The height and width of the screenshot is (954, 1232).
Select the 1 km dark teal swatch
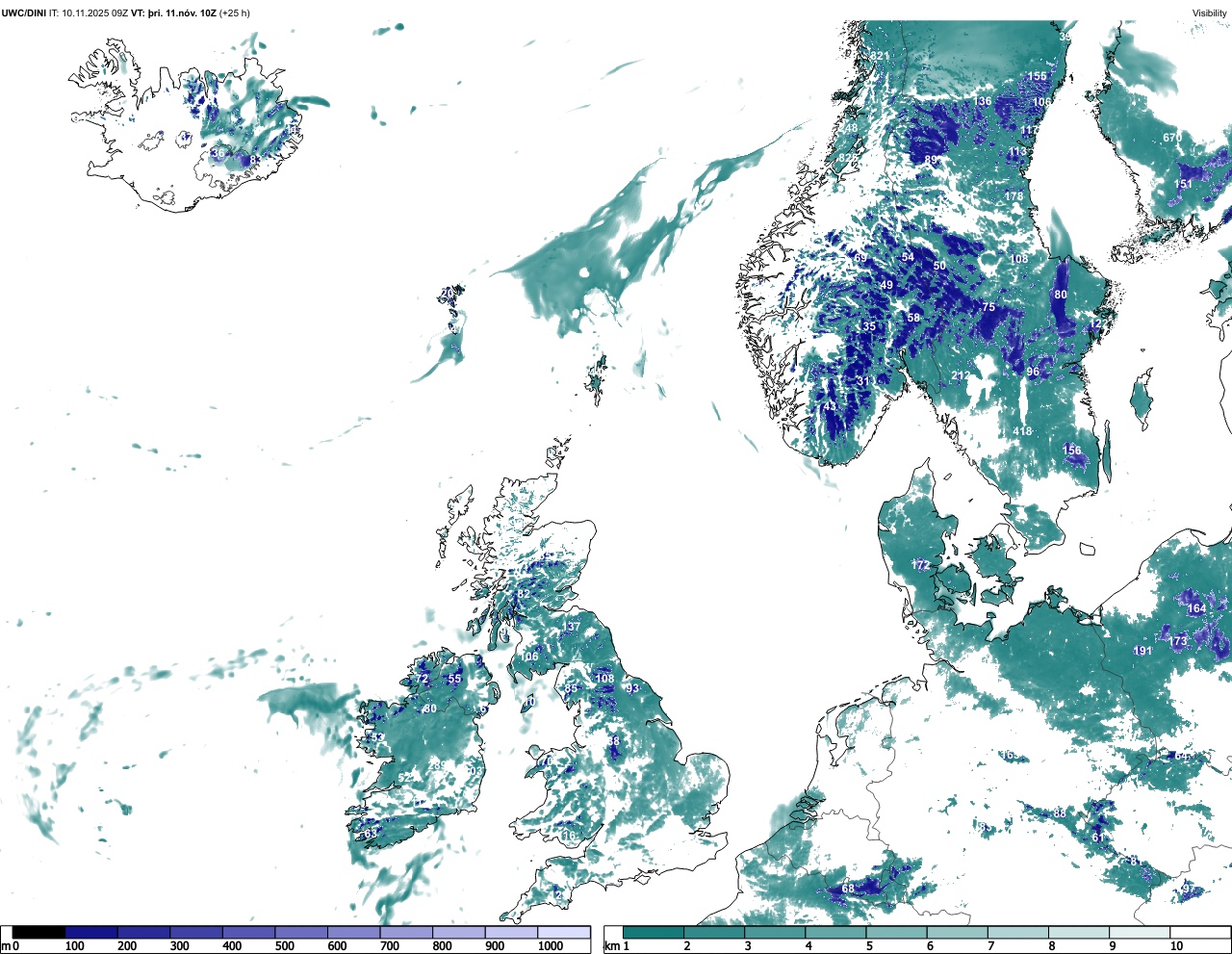point(654,932)
